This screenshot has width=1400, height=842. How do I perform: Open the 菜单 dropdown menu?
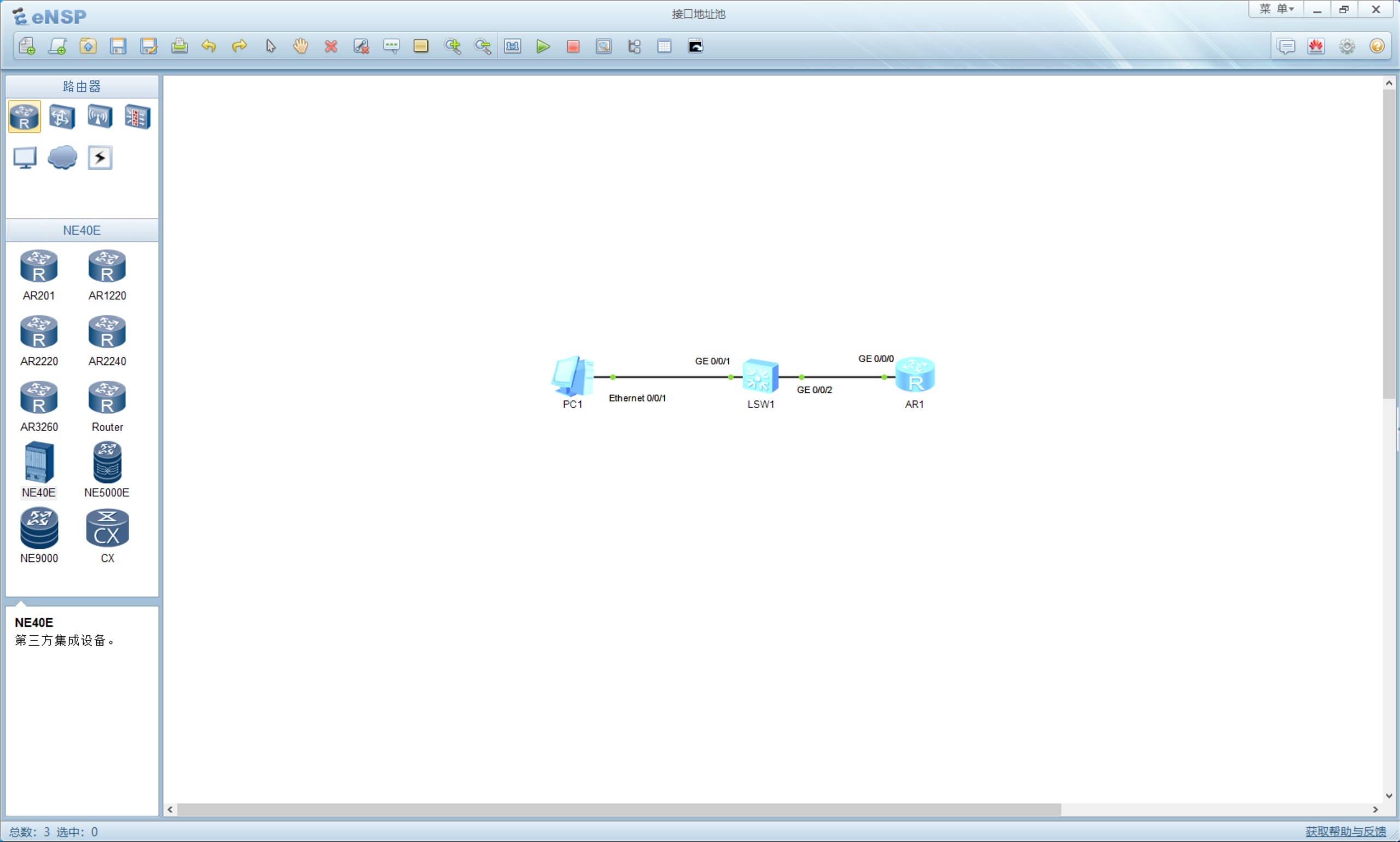(1276, 9)
